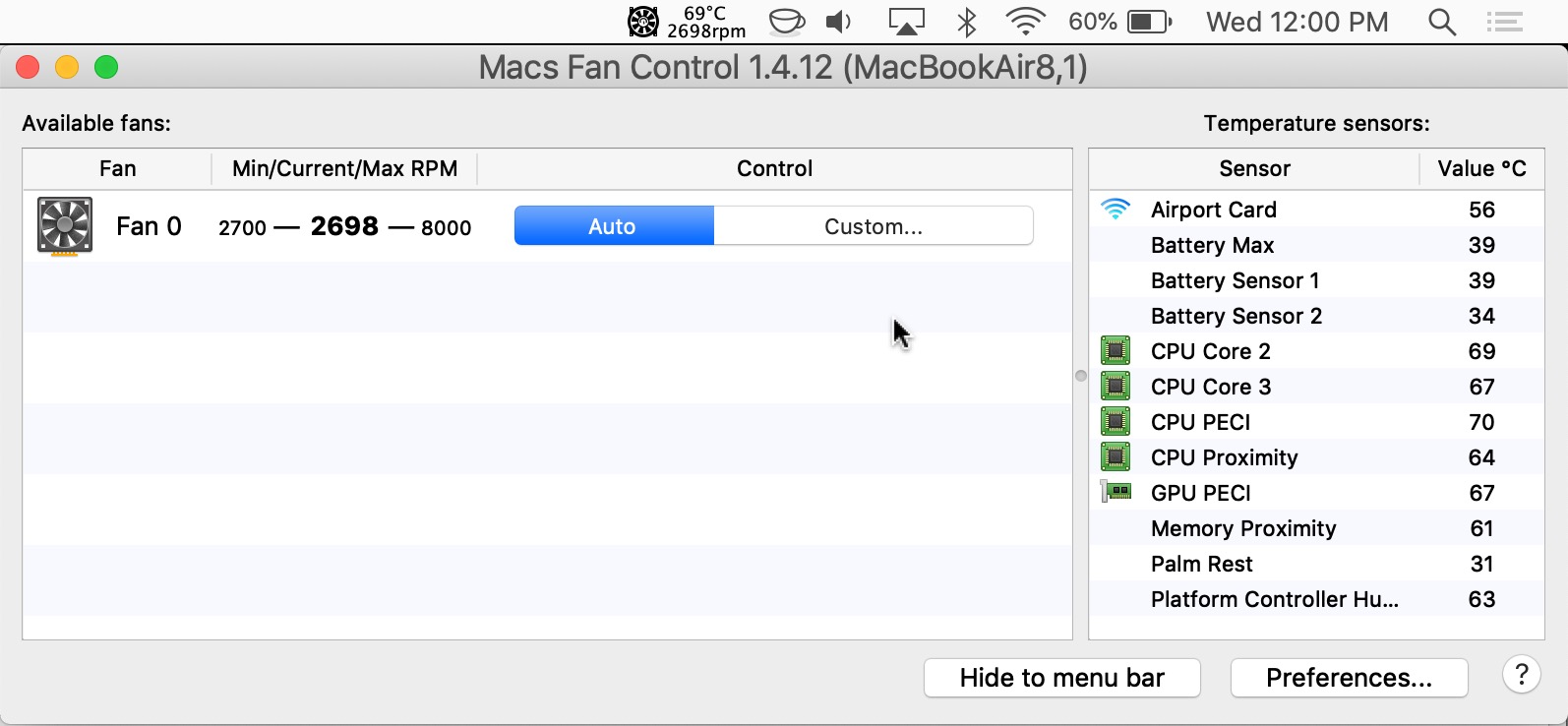Open the AirPlay display menu
This screenshot has width=1568, height=726.
pos(906,22)
